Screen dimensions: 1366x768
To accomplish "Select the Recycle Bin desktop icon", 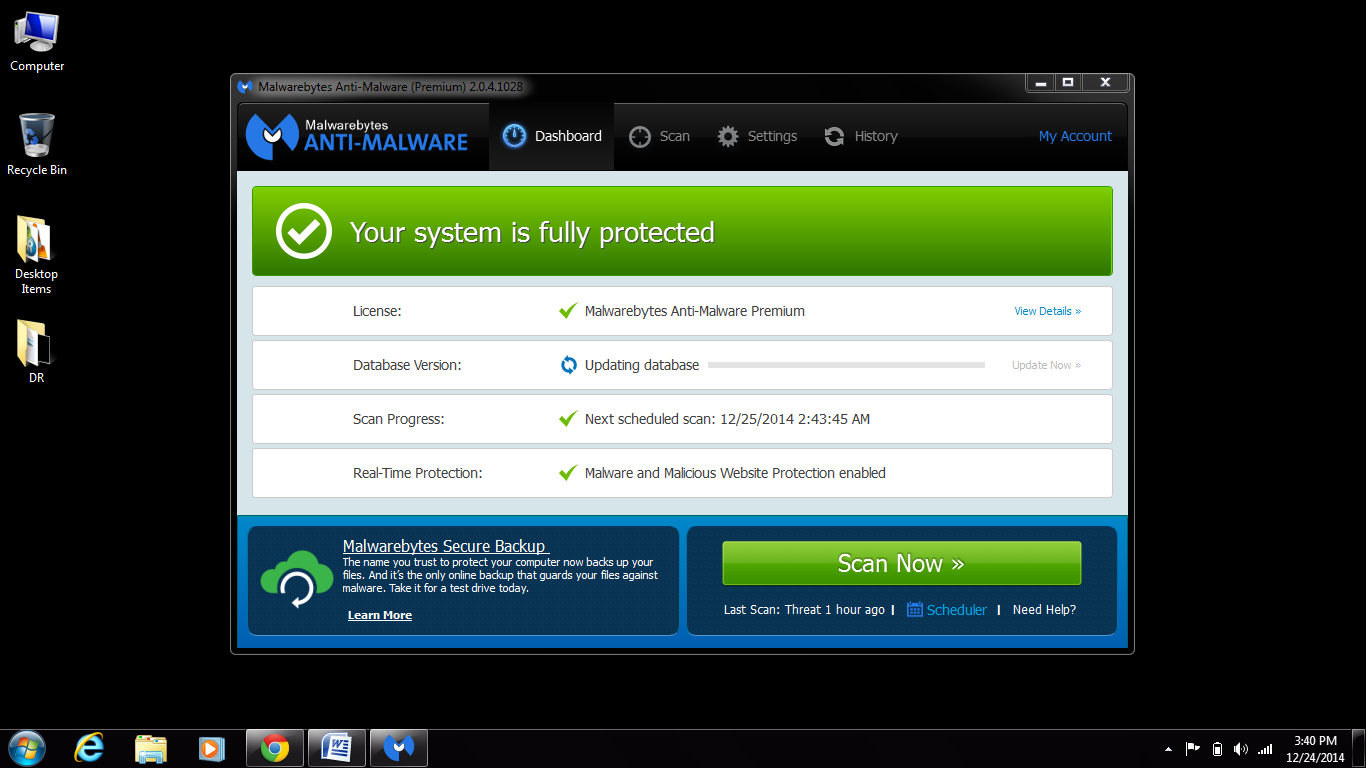I will click(x=37, y=145).
